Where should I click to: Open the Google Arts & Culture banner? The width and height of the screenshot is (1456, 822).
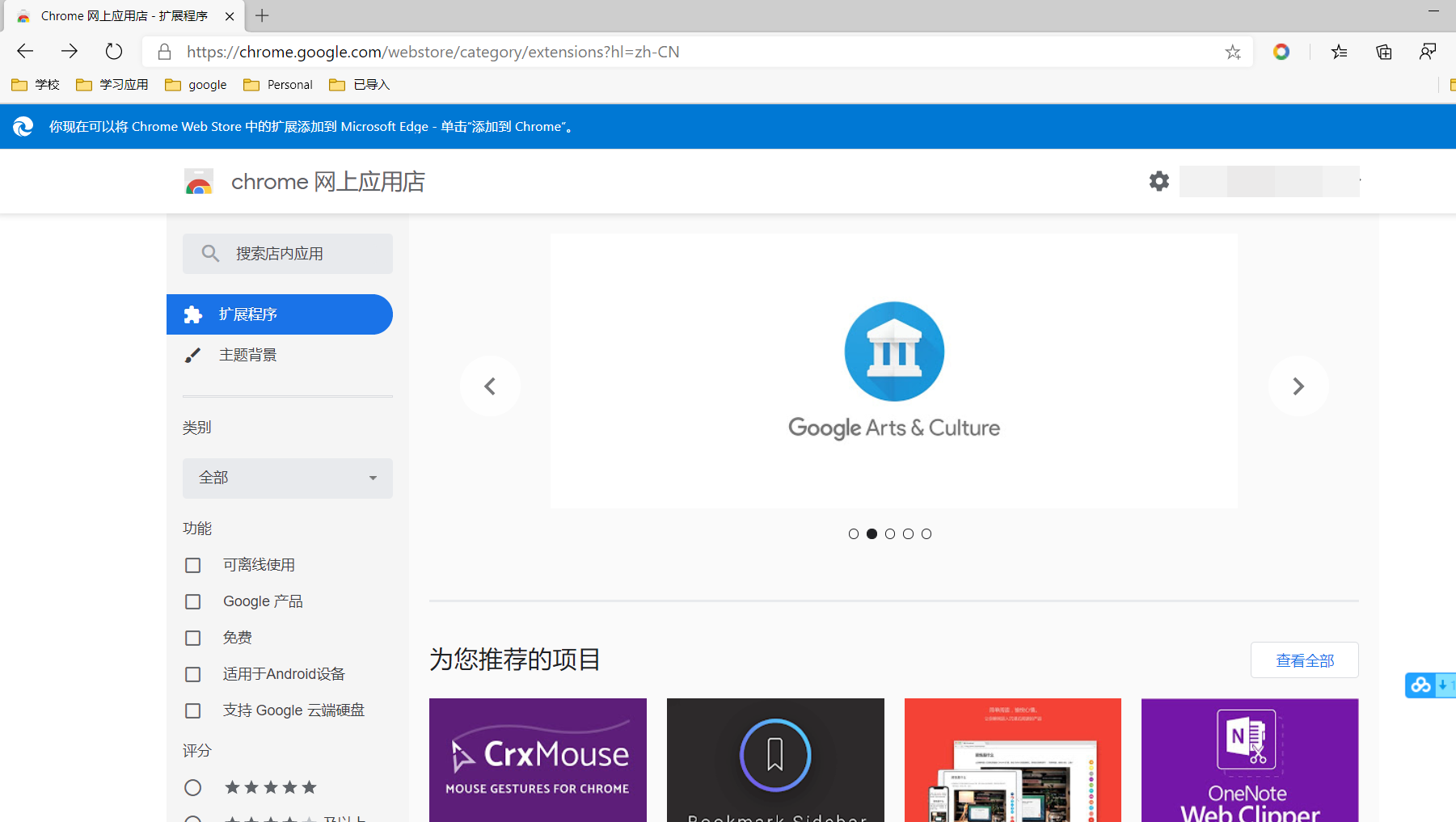893,371
